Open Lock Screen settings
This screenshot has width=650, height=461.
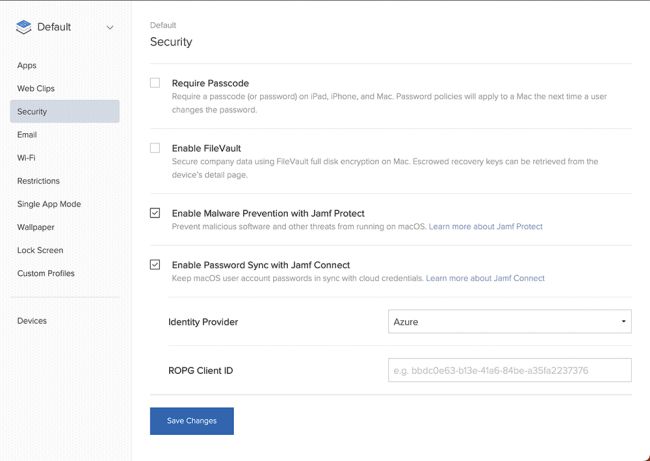[x=40, y=250]
